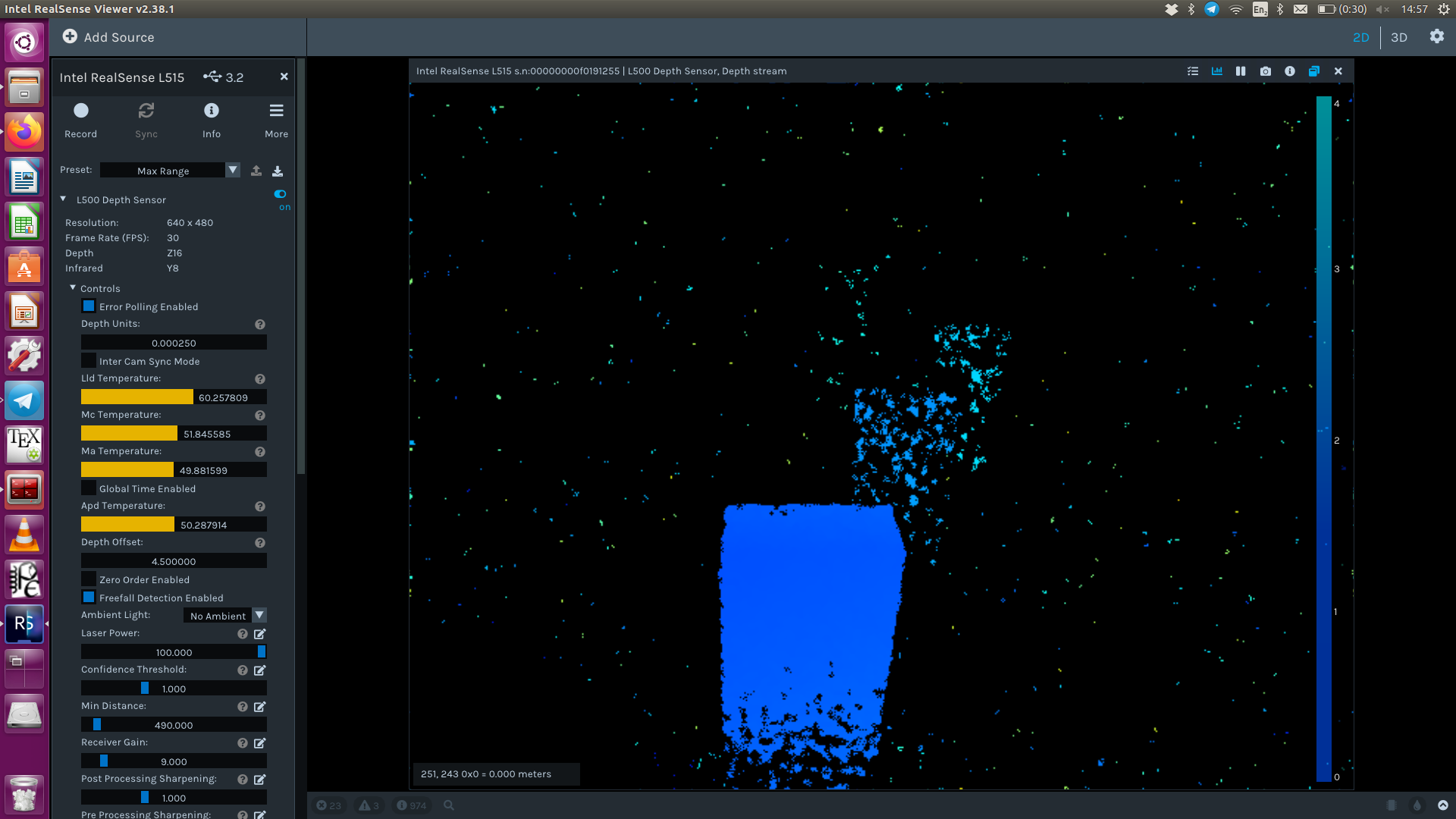Screen dimensions: 1456x819
Task: Take a snapshot with the camera icon
Action: click(x=1265, y=71)
